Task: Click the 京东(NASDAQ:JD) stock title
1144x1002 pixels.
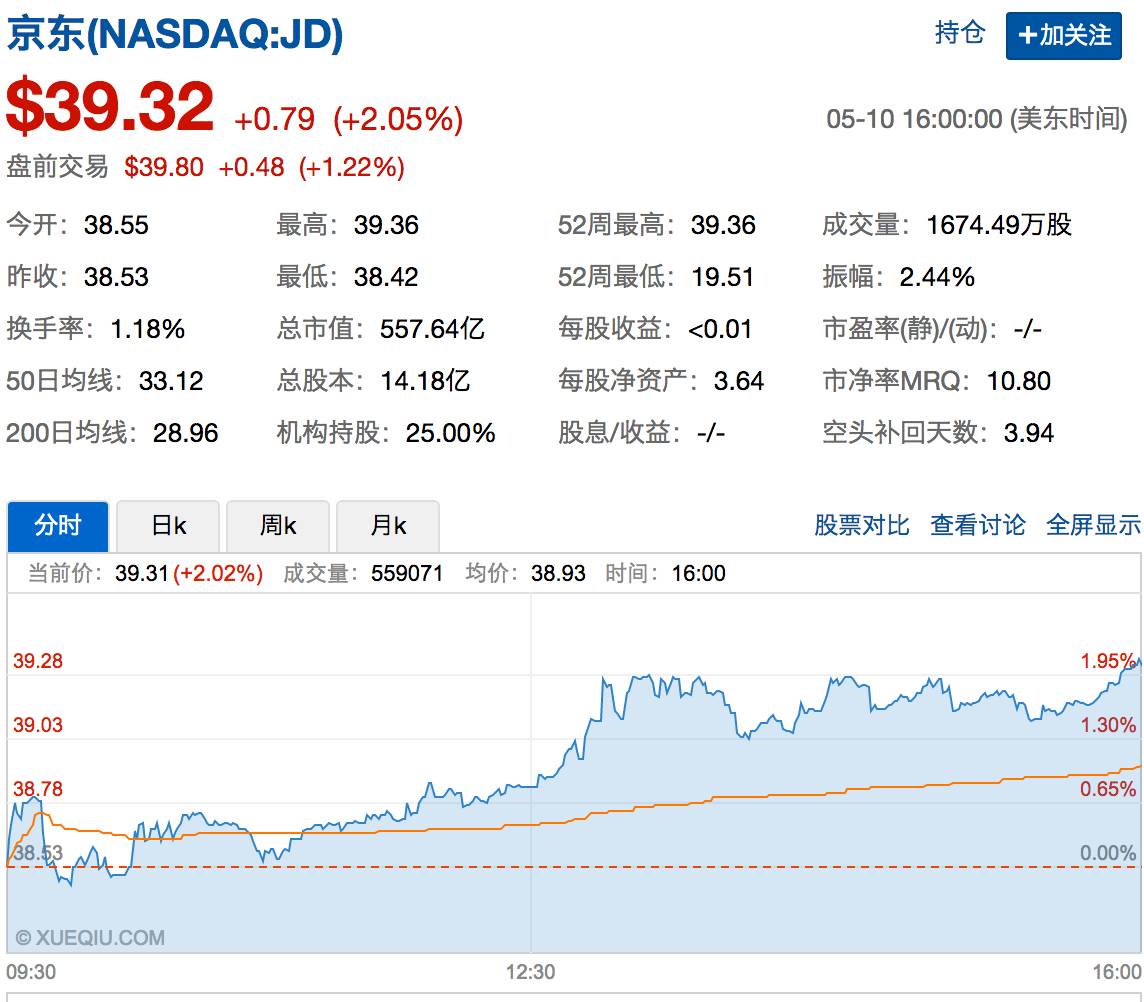Action: coord(175,34)
